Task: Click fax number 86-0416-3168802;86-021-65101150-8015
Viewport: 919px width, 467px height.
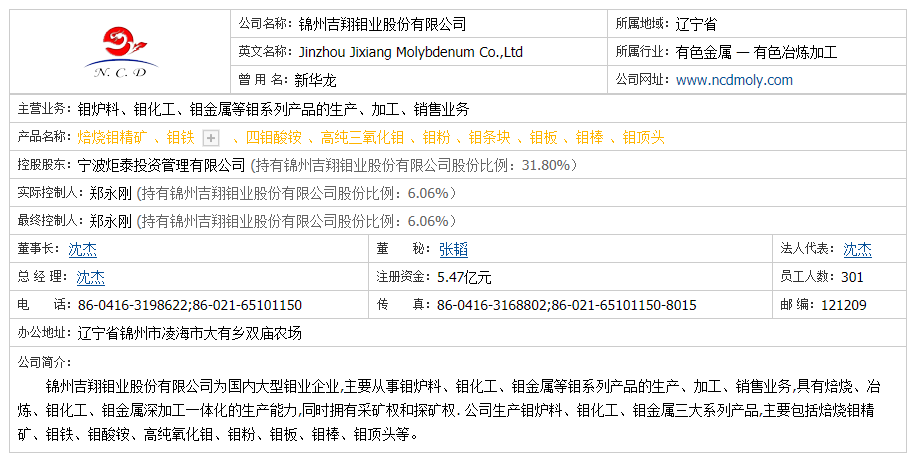Action: coord(567,305)
